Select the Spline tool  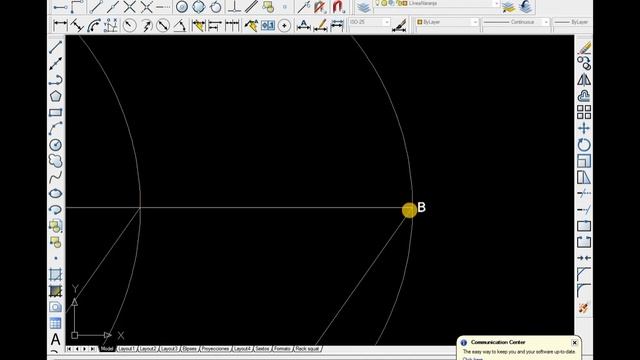(56, 177)
